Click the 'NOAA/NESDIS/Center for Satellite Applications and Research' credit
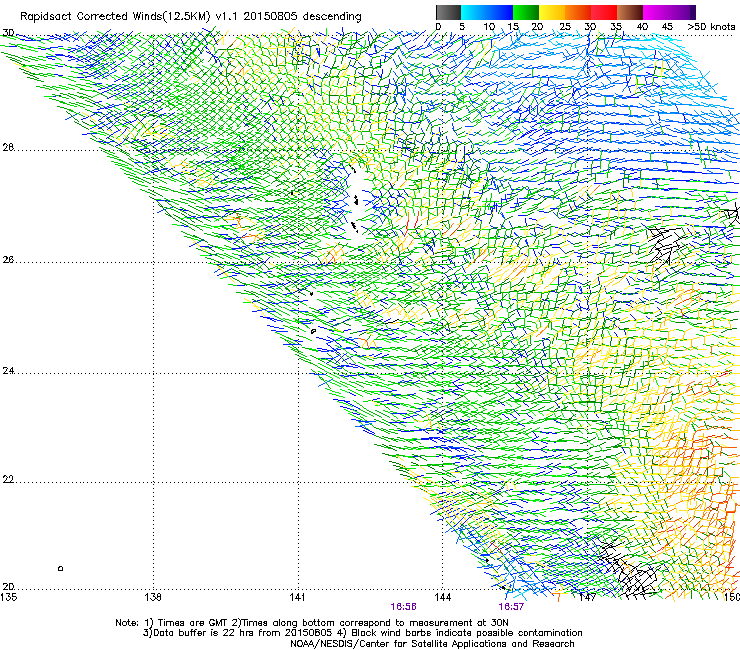The height and width of the screenshot is (650, 740). point(432,644)
